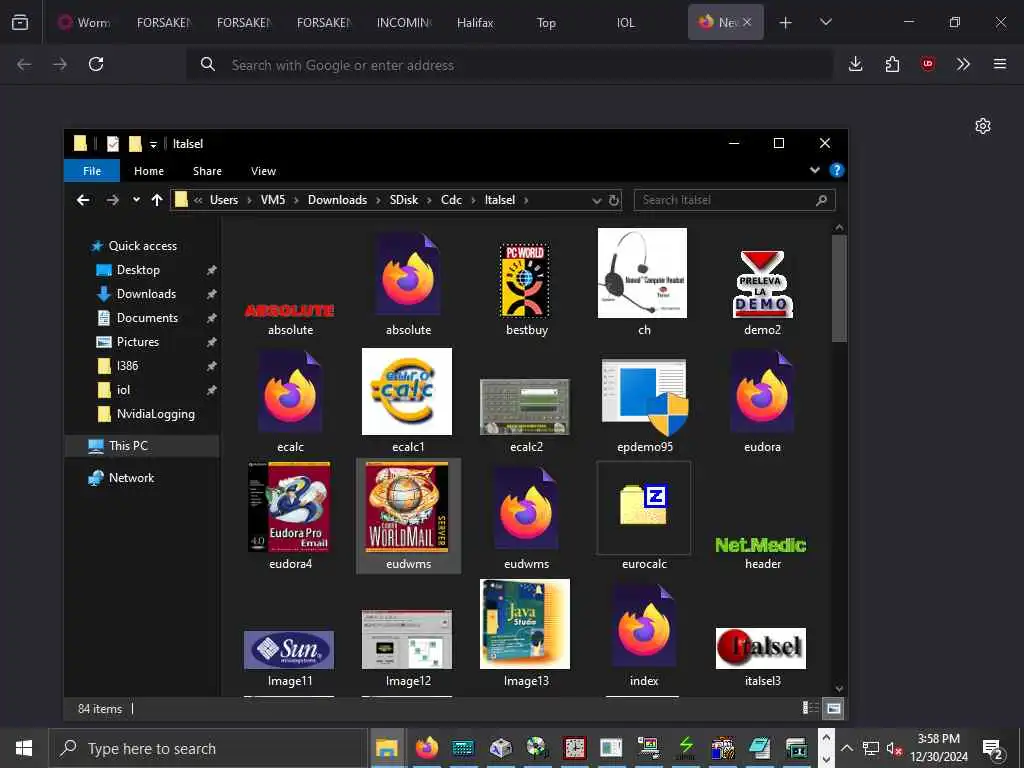The width and height of the screenshot is (1024, 768).
Task: Open the eudora Firefox HTML file
Action: [762, 392]
